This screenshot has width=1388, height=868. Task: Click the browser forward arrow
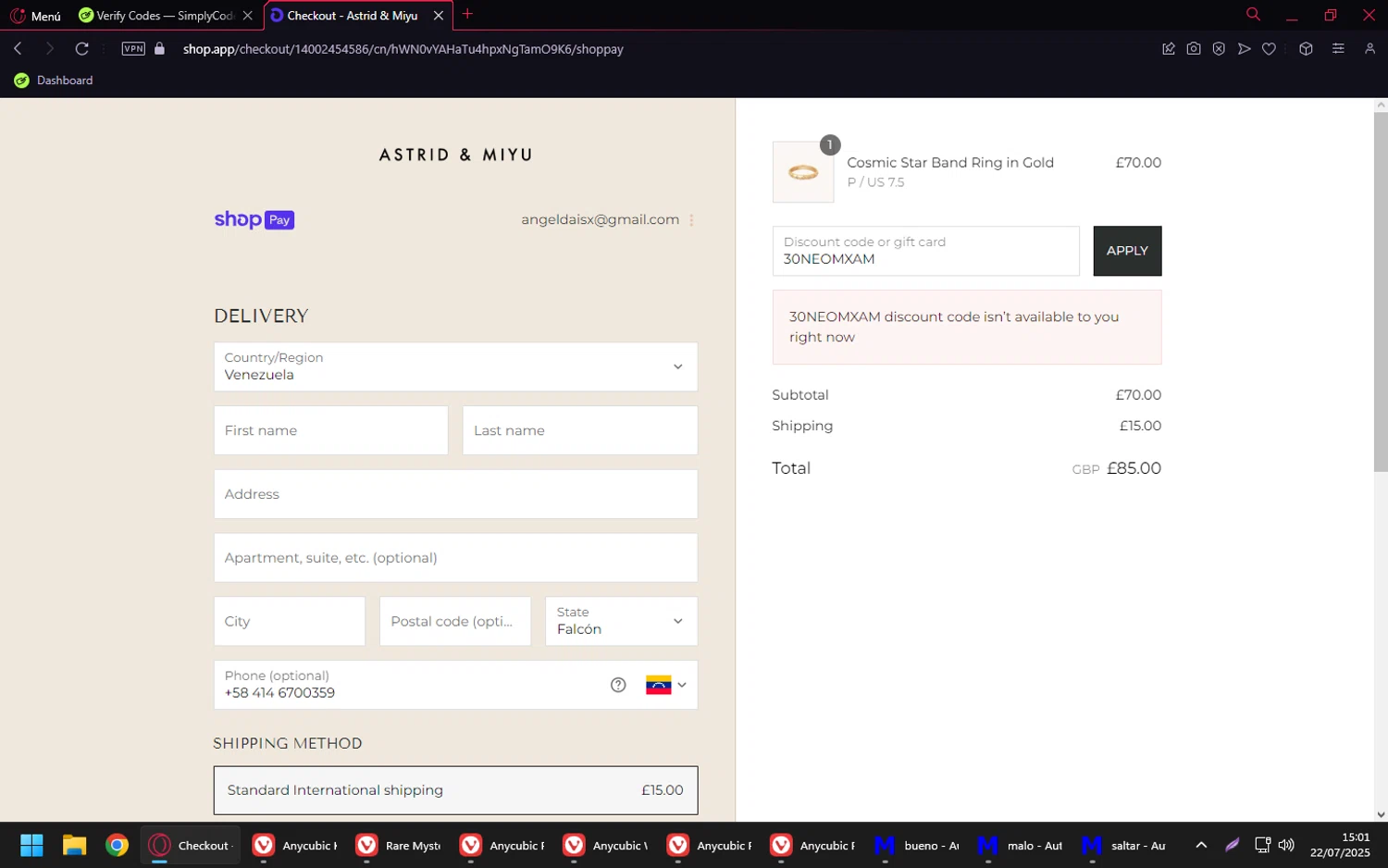coord(50,48)
